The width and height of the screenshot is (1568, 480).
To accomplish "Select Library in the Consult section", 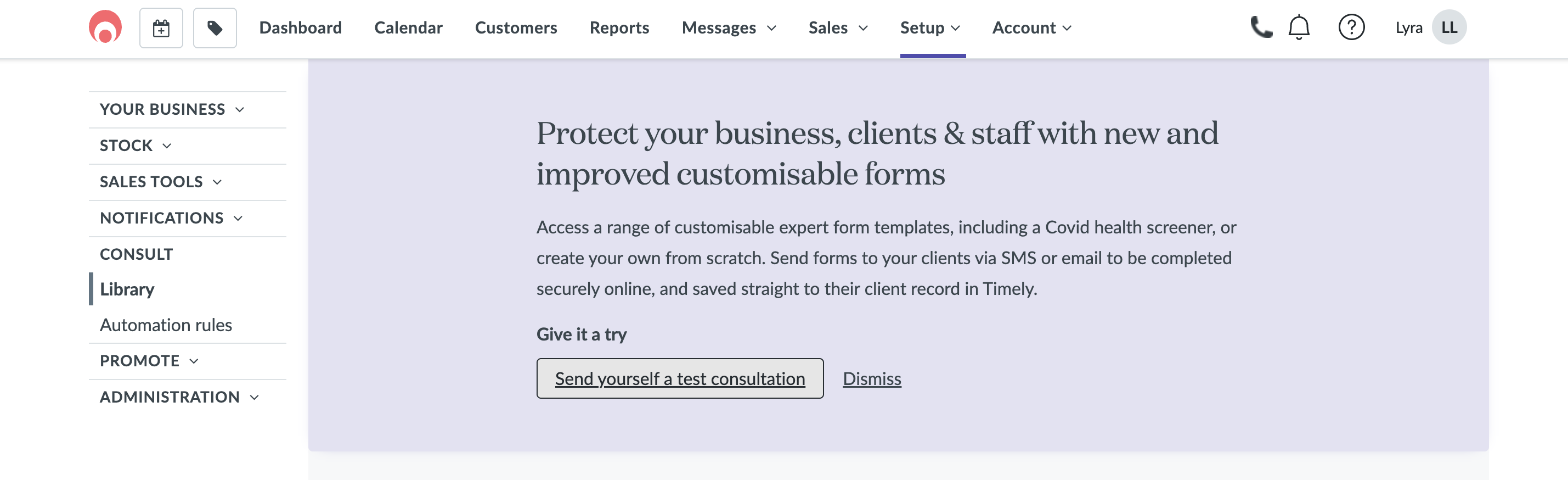I will (x=127, y=289).
